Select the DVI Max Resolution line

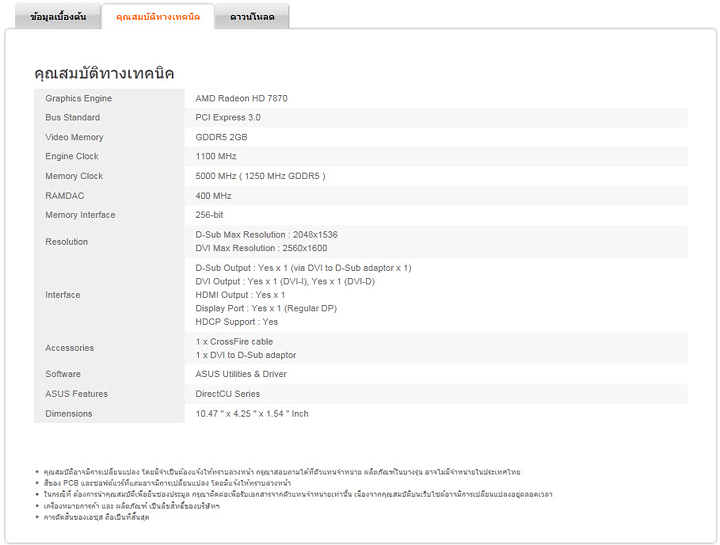261,248
